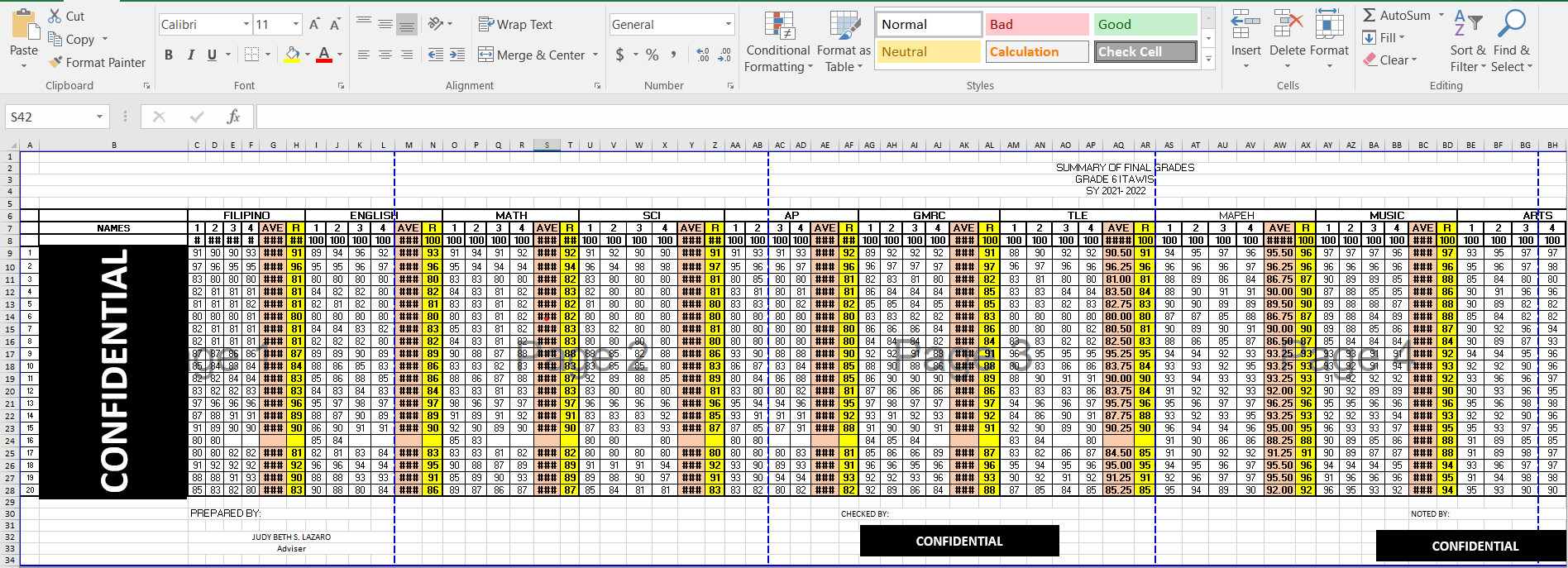
Task: Toggle Bold formatting
Action: pos(169,55)
